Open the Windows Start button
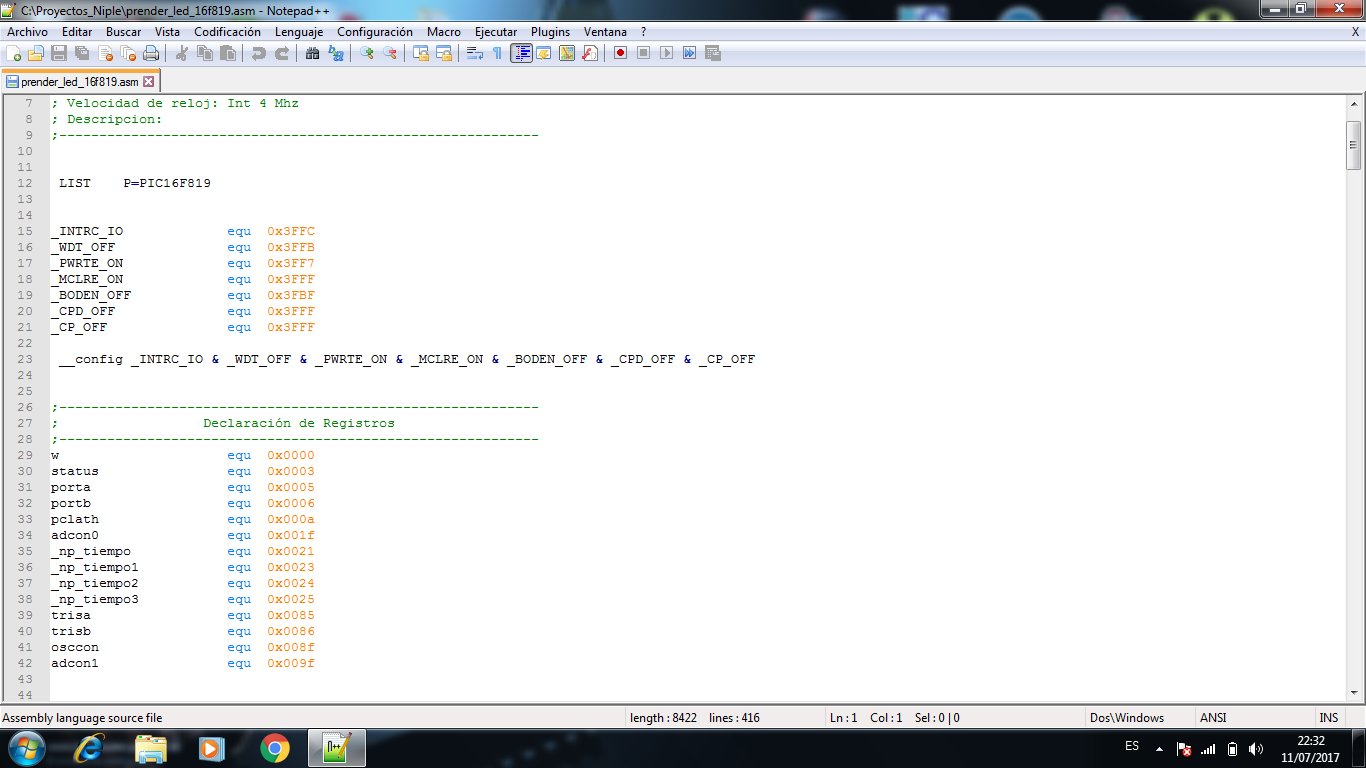 click(x=27, y=747)
